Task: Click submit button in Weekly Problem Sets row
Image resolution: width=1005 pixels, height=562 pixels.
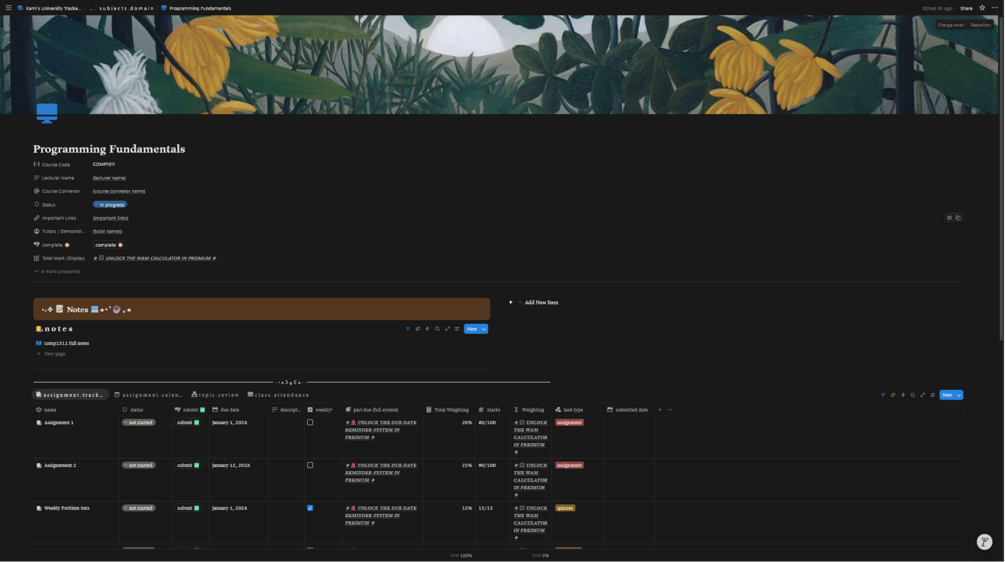Action: [188, 508]
